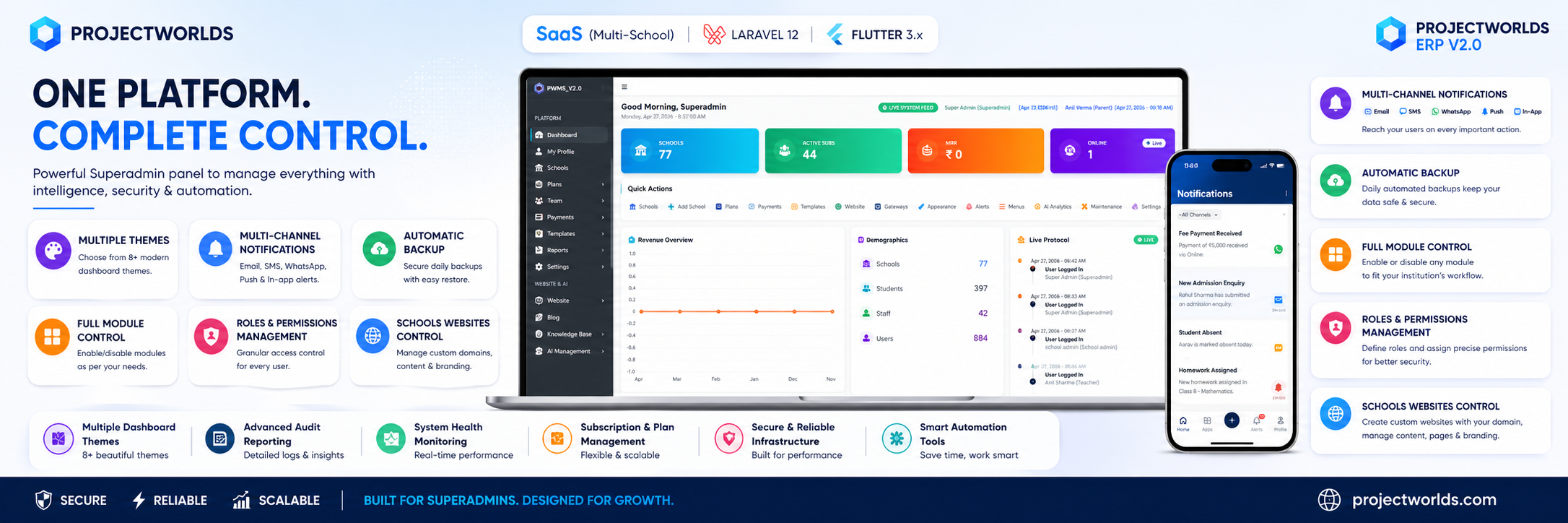Image resolution: width=1568 pixels, height=523 pixels.
Task: Click the Multiple Dashboard Themes icon
Action: coord(58,438)
